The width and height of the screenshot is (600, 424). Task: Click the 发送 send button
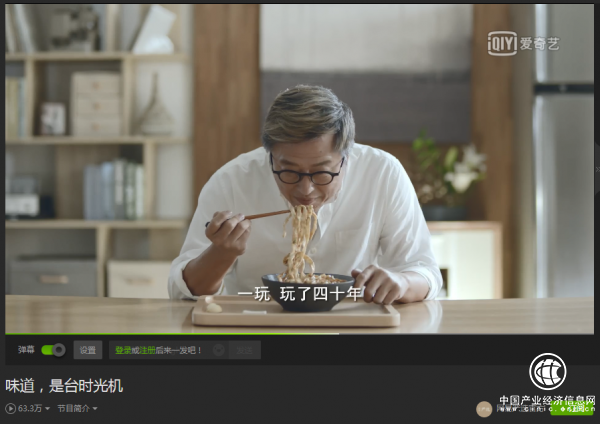point(245,350)
